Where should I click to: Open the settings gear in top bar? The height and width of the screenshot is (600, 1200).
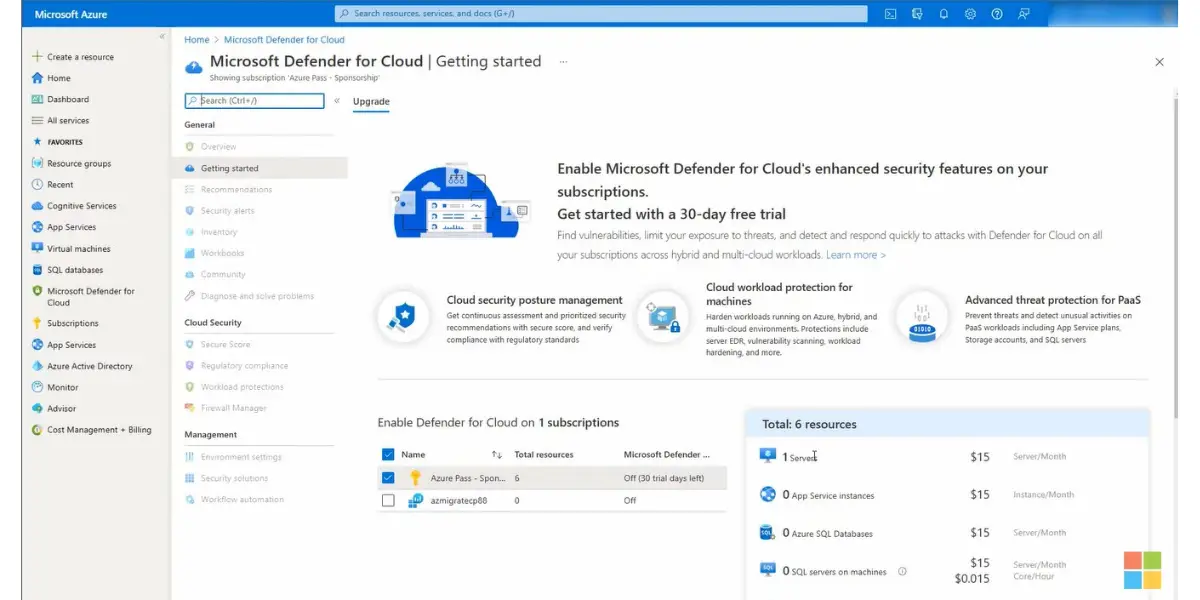tap(970, 14)
